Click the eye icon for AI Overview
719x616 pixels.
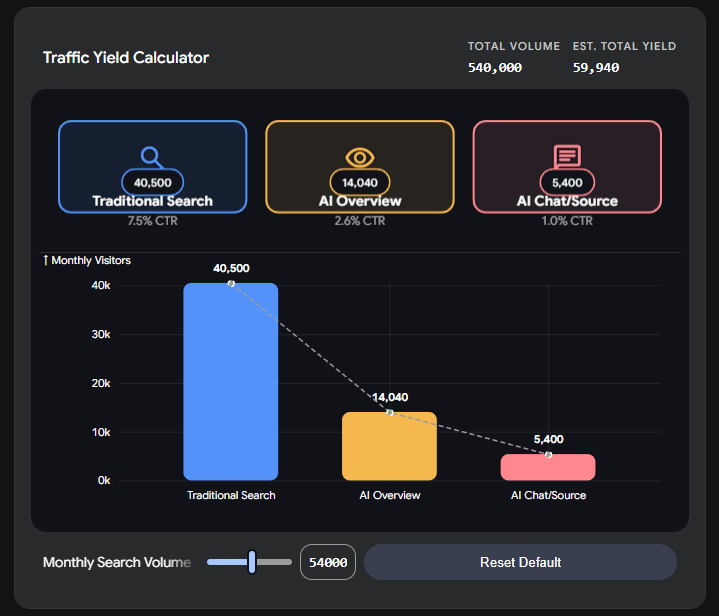[x=359, y=157]
